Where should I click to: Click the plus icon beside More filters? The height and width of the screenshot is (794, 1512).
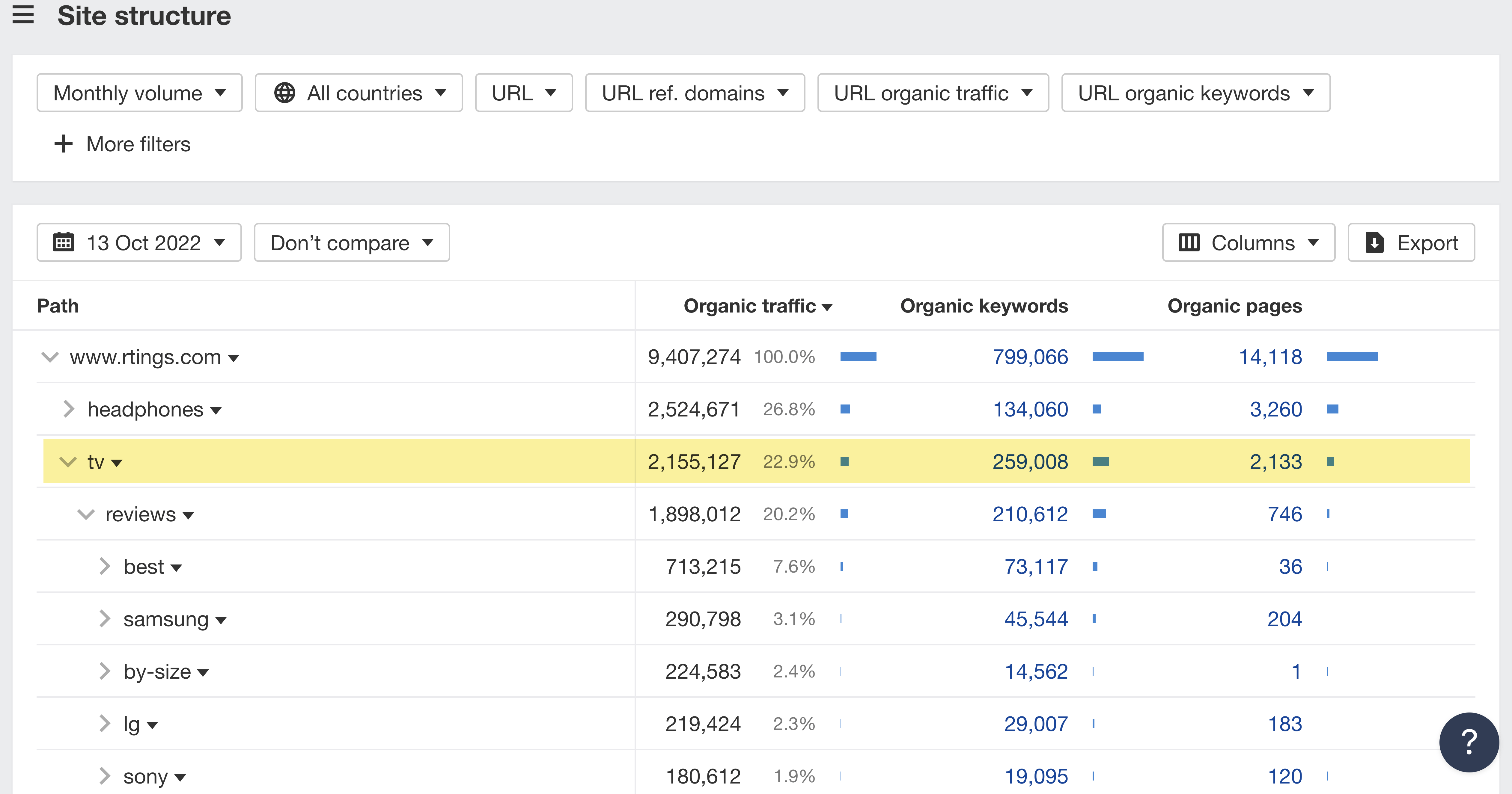[63, 144]
